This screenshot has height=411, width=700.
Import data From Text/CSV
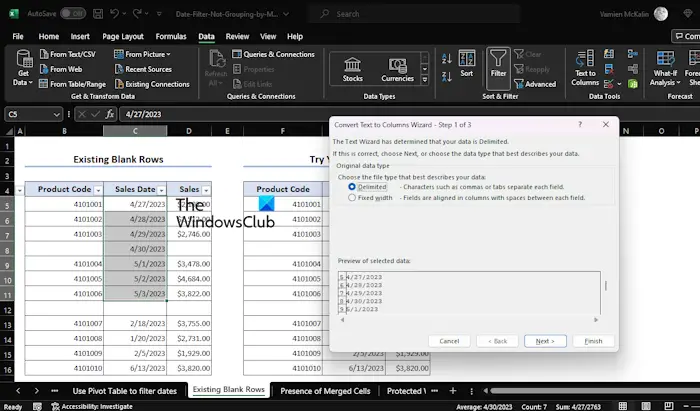click(67, 54)
